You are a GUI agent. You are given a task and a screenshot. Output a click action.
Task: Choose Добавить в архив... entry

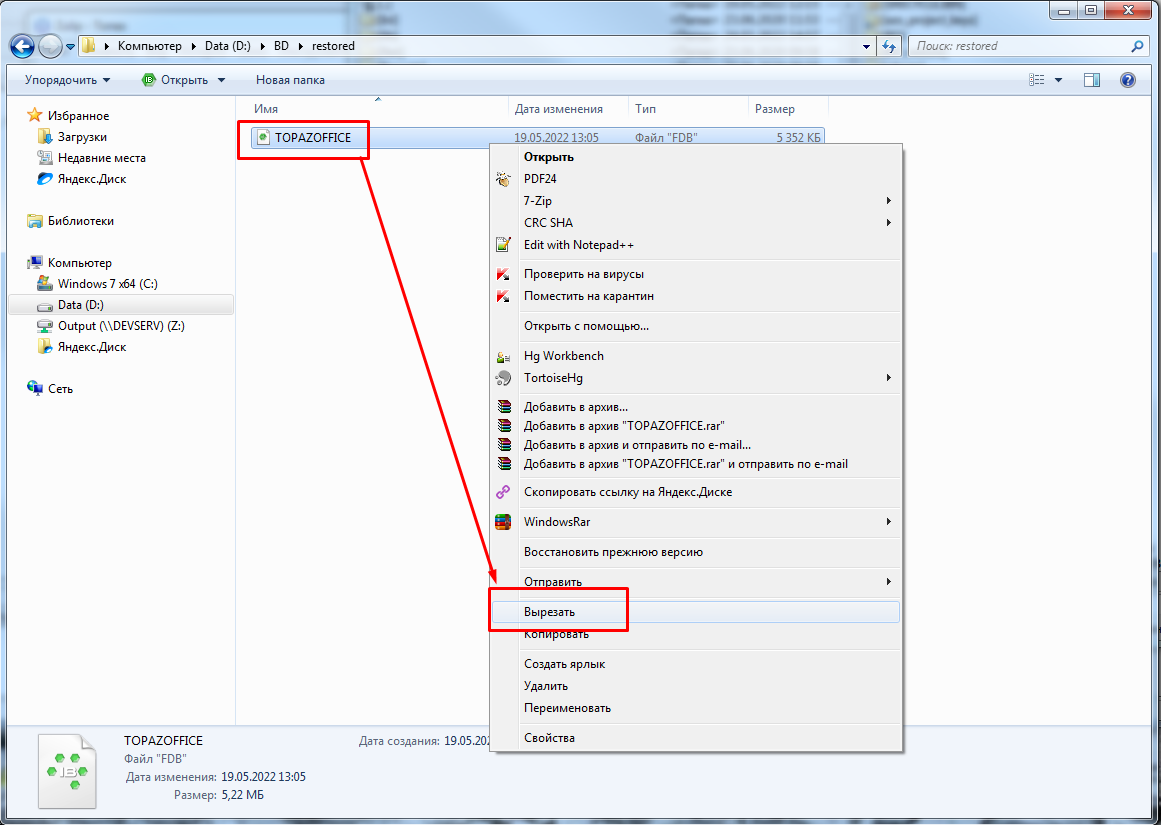[696, 407]
